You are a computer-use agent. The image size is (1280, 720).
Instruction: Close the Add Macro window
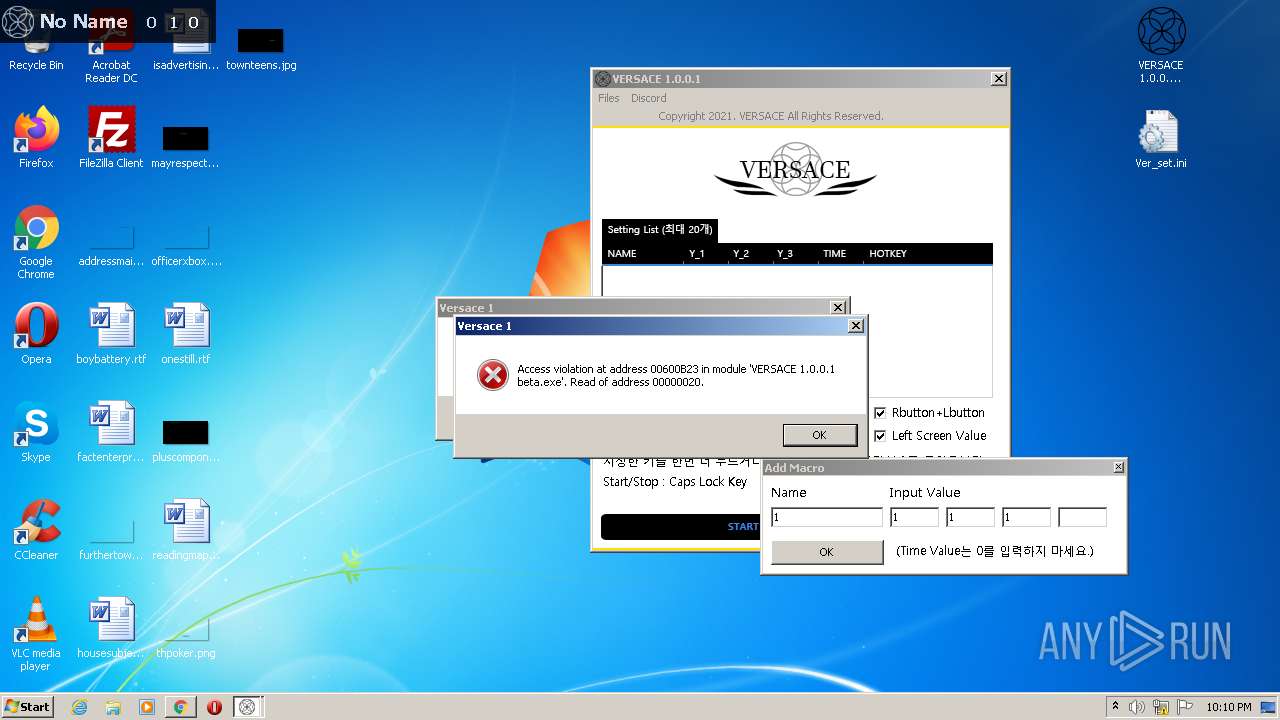[x=1118, y=467]
